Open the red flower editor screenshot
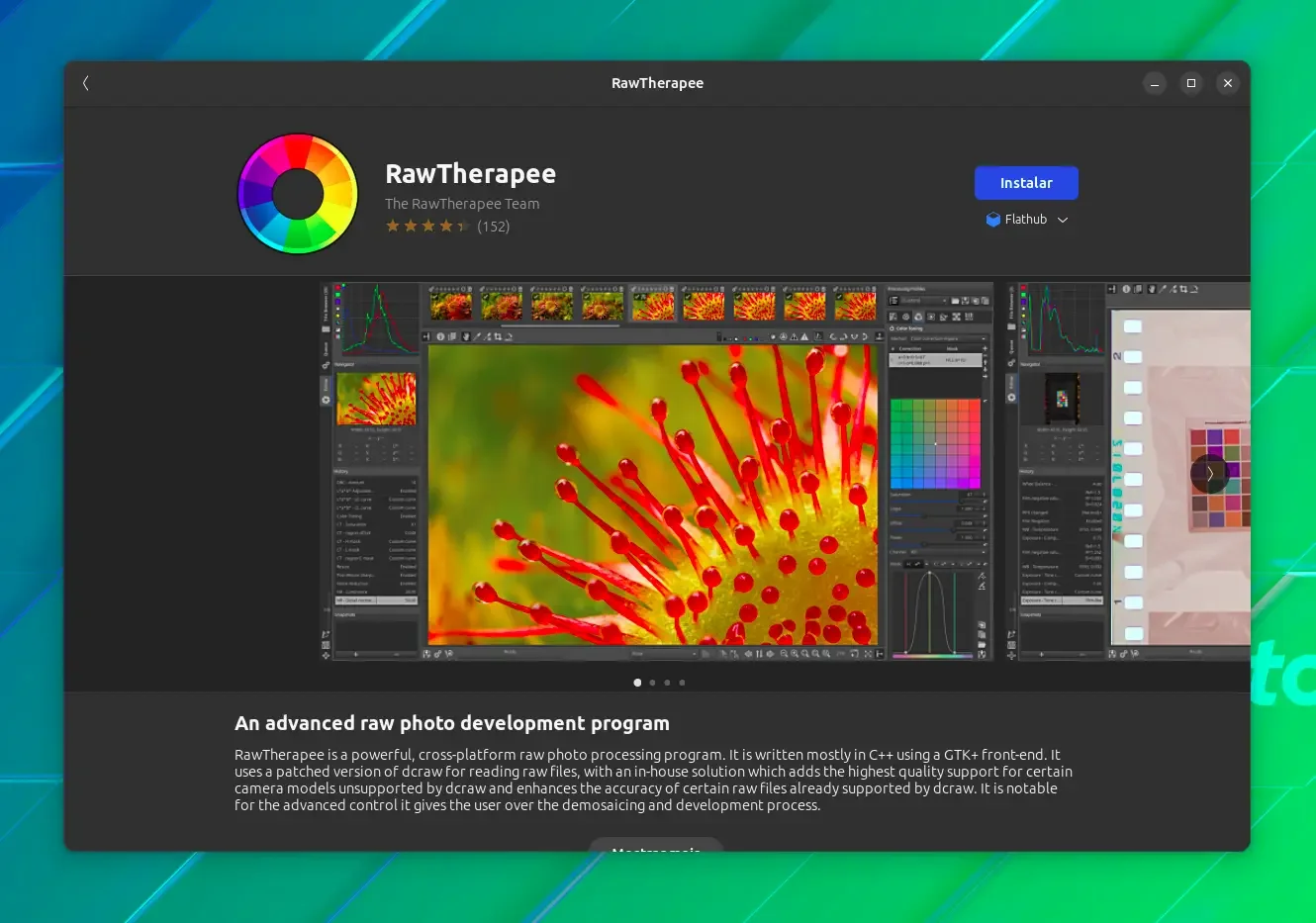 pyautogui.click(x=656, y=472)
